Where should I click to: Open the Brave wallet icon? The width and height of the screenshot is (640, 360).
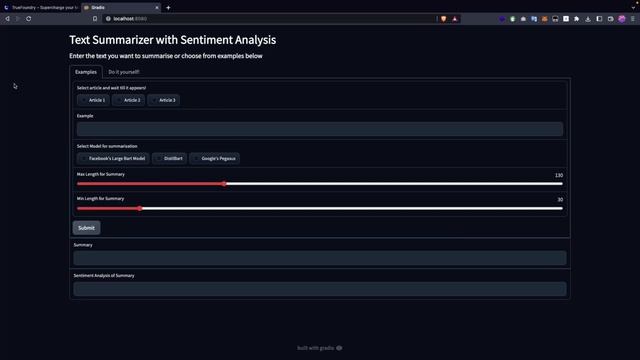point(611,19)
